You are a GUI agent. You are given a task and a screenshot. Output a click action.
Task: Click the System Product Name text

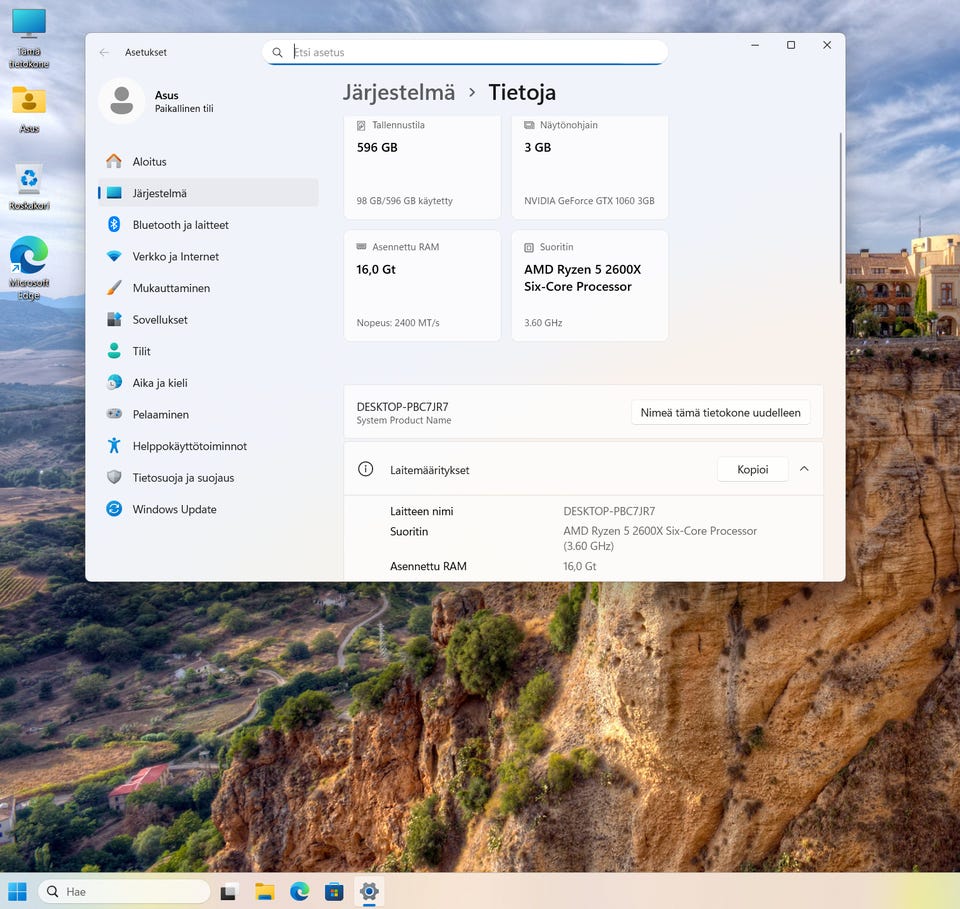click(404, 420)
